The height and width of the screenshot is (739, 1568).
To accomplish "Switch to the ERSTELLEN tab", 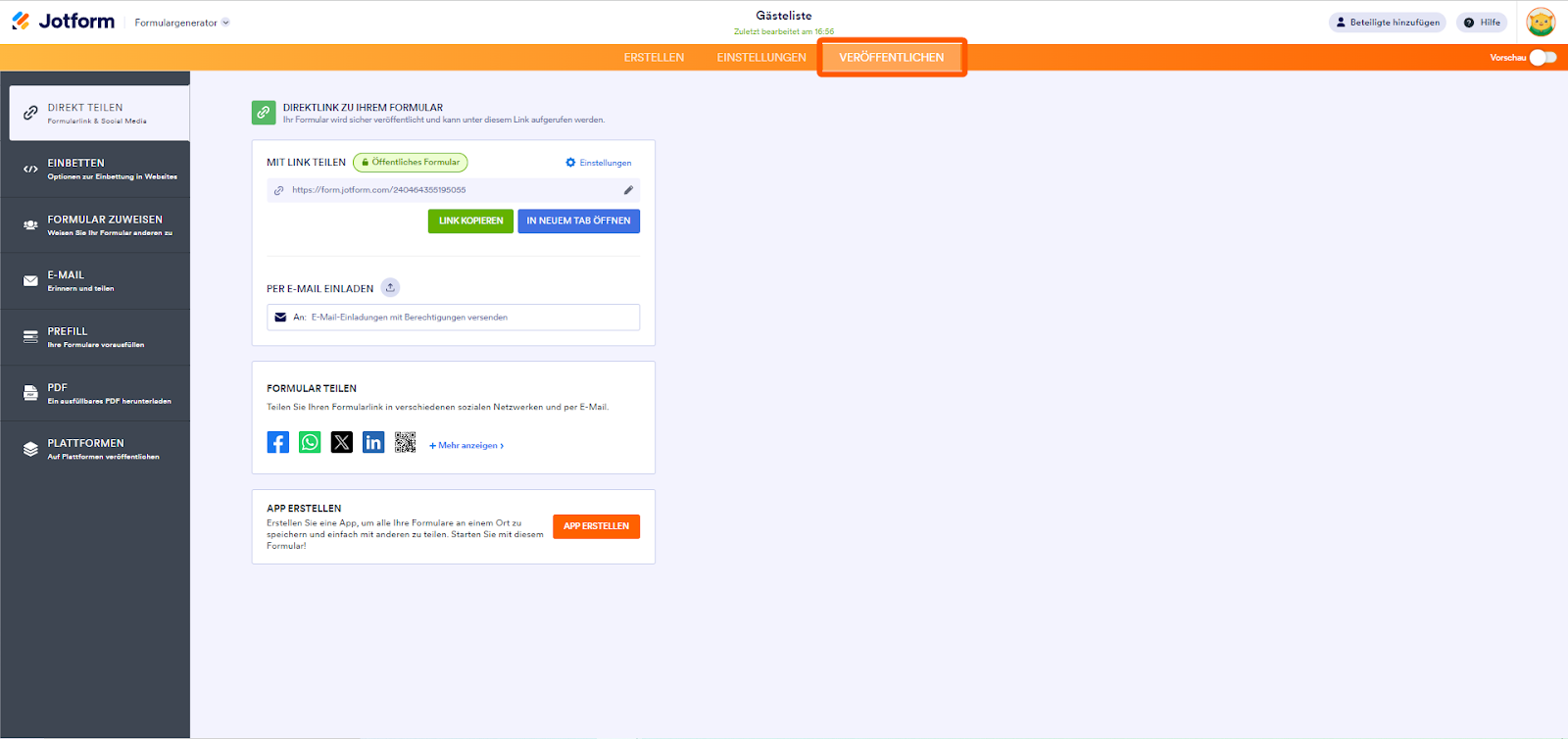I will 654,58.
